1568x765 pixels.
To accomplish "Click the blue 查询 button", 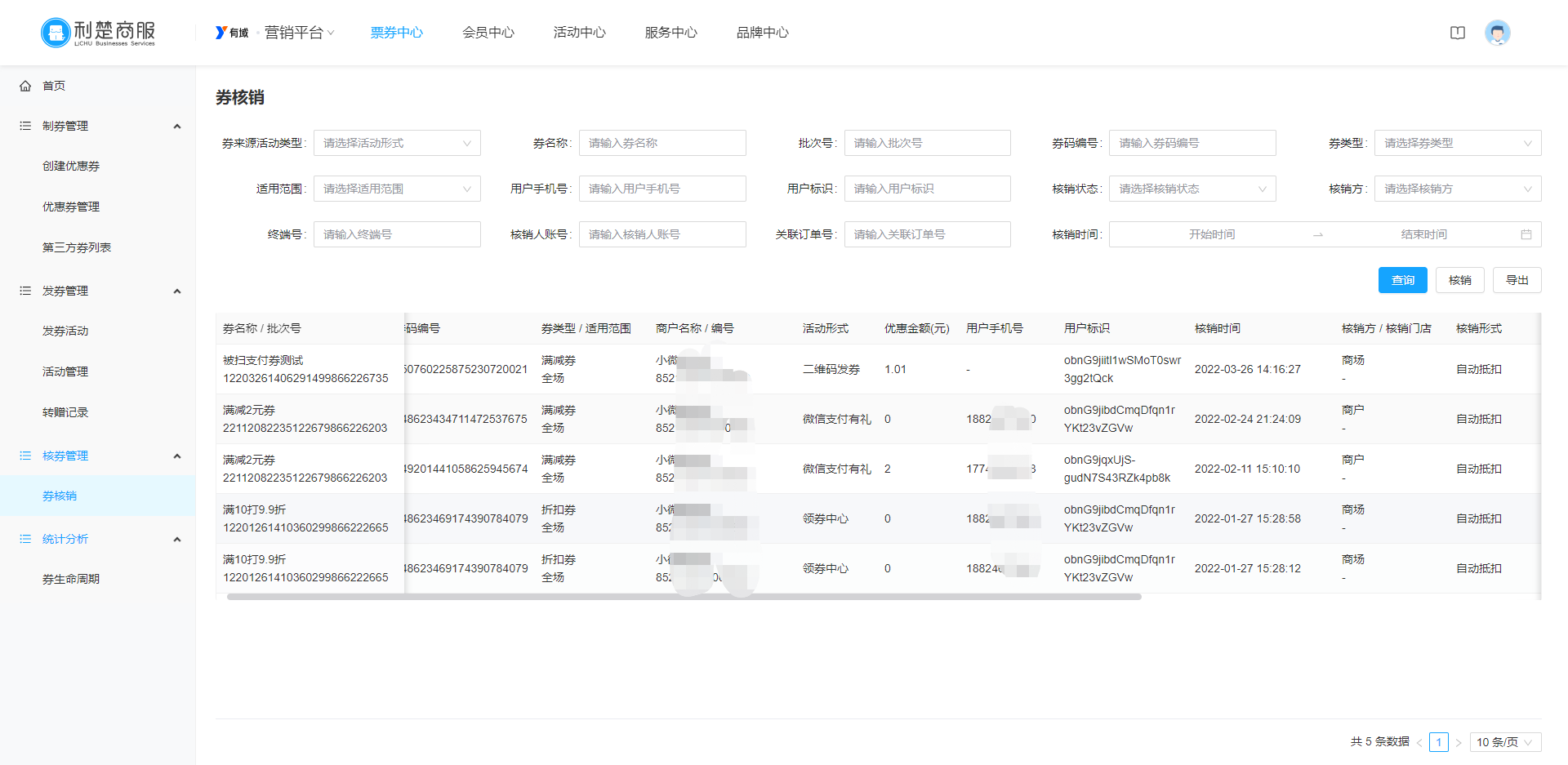I will coord(1403,280).
